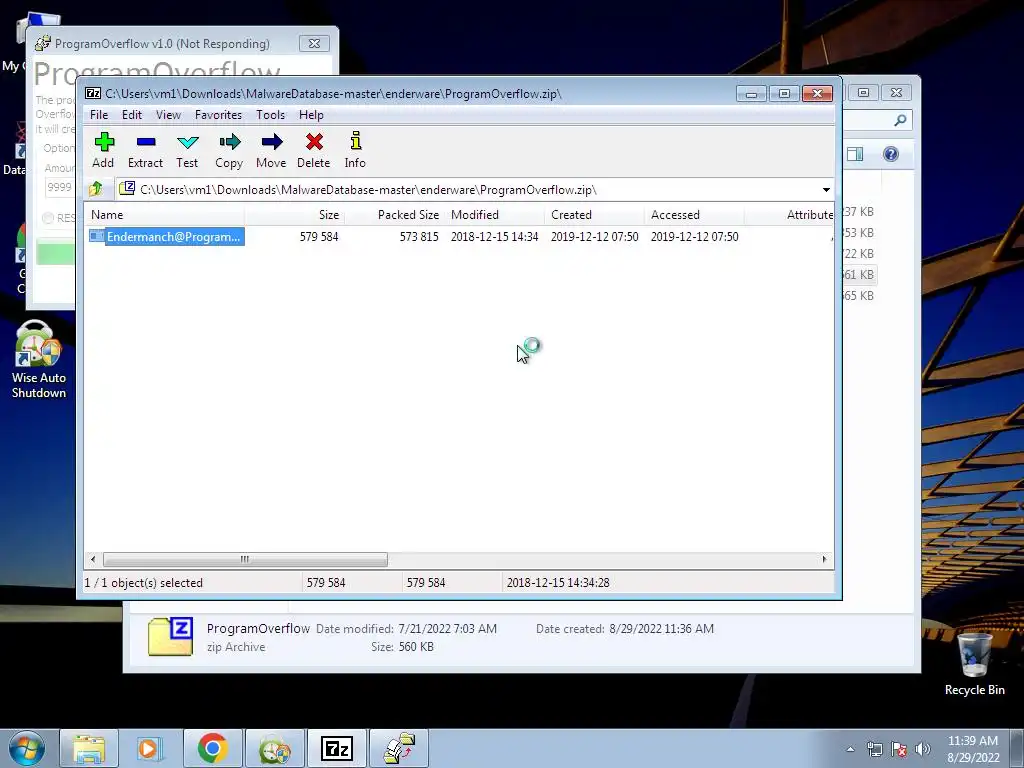
Task: Sort by the Accessed column header
Action: click(x=694, y=215)
